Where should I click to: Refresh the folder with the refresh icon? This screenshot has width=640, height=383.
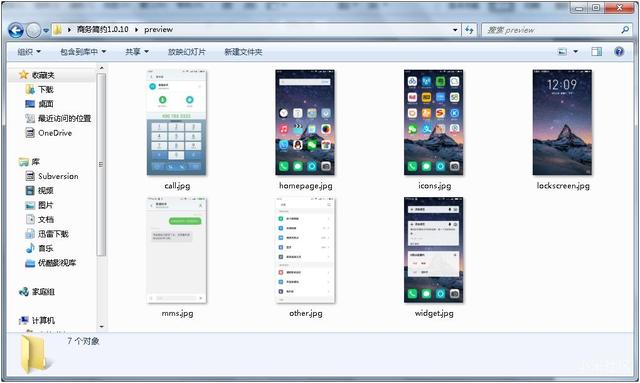469,30
